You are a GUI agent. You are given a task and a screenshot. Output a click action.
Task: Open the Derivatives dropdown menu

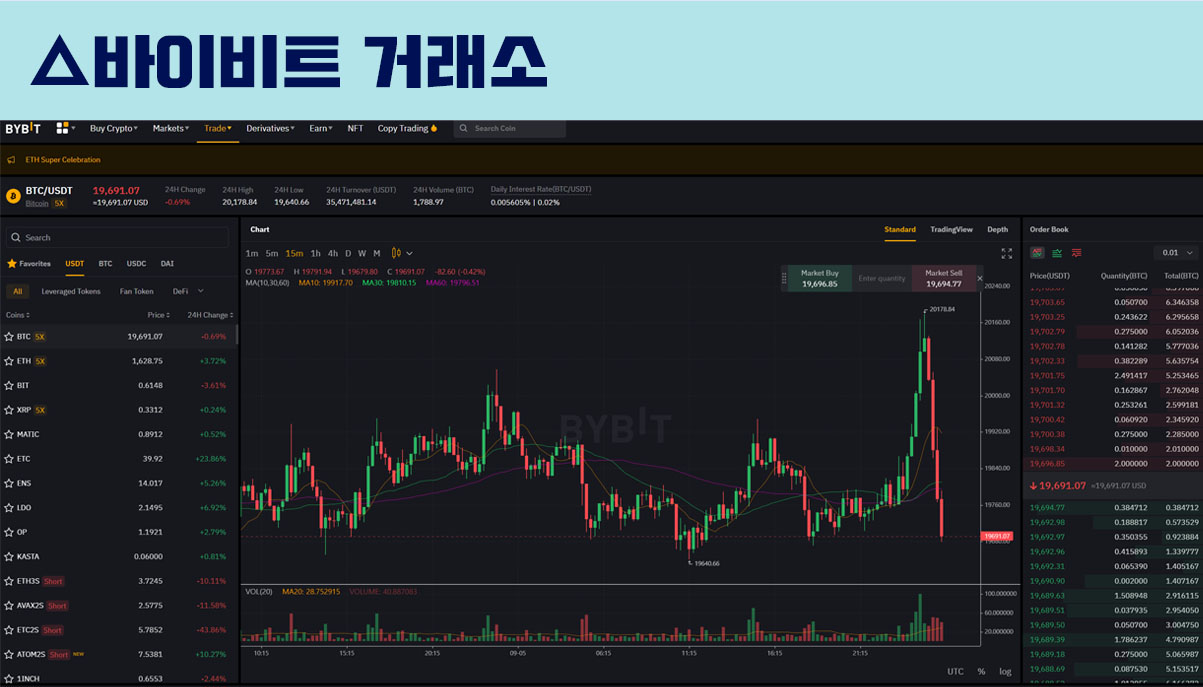pos(271,128)
